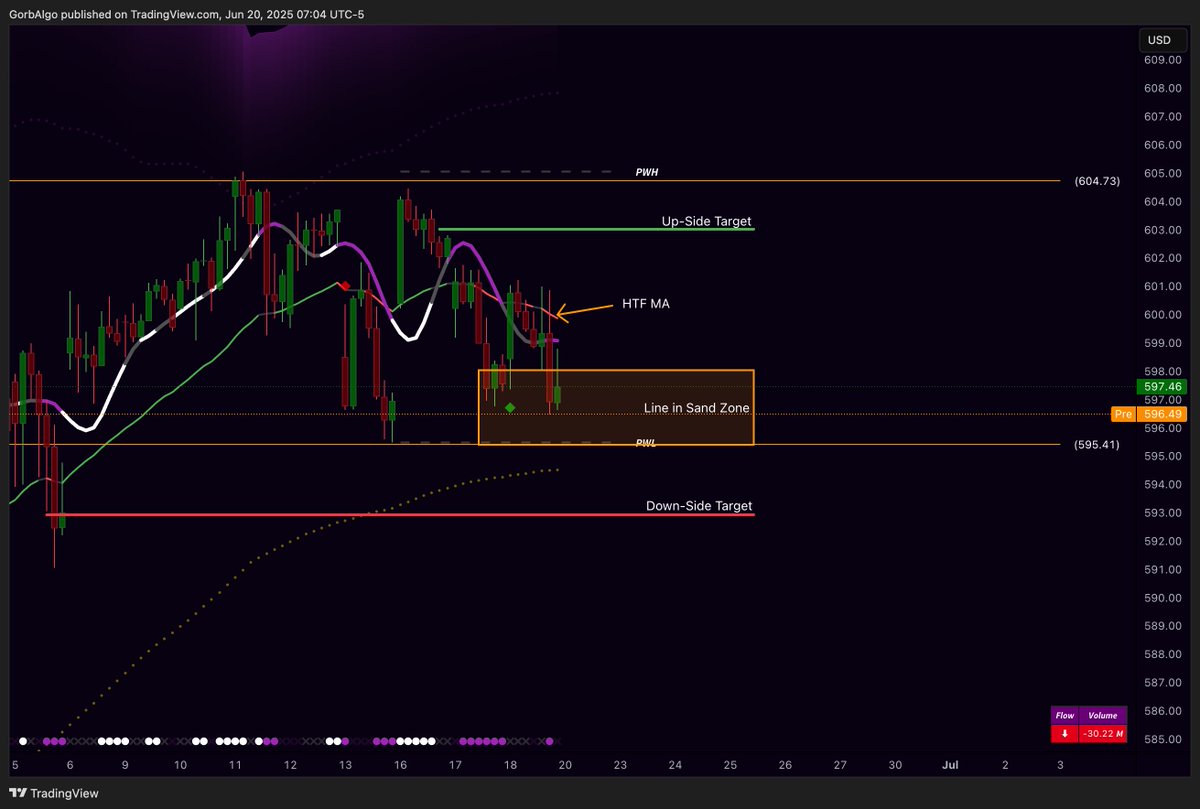The width and height of the screenshot is (1200, 809).
Task: Select the Volume column header
Action: [x=1103, y=715]
